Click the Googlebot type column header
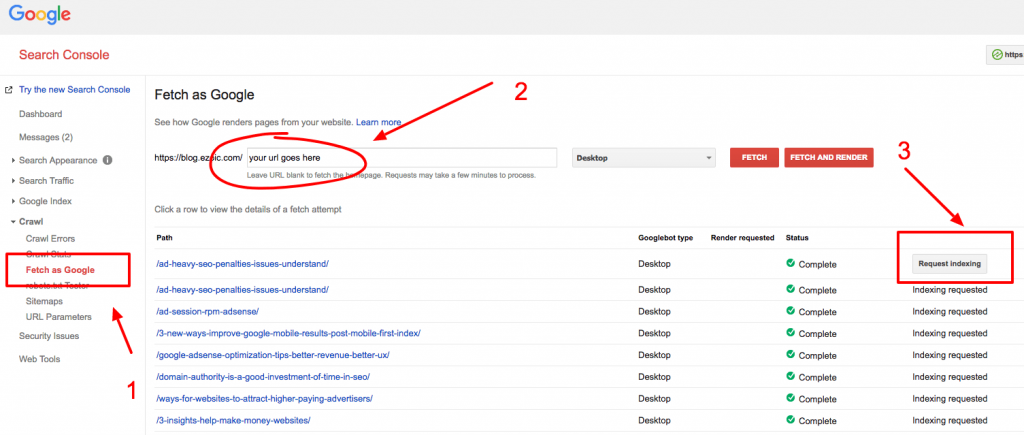 [665, 238]
